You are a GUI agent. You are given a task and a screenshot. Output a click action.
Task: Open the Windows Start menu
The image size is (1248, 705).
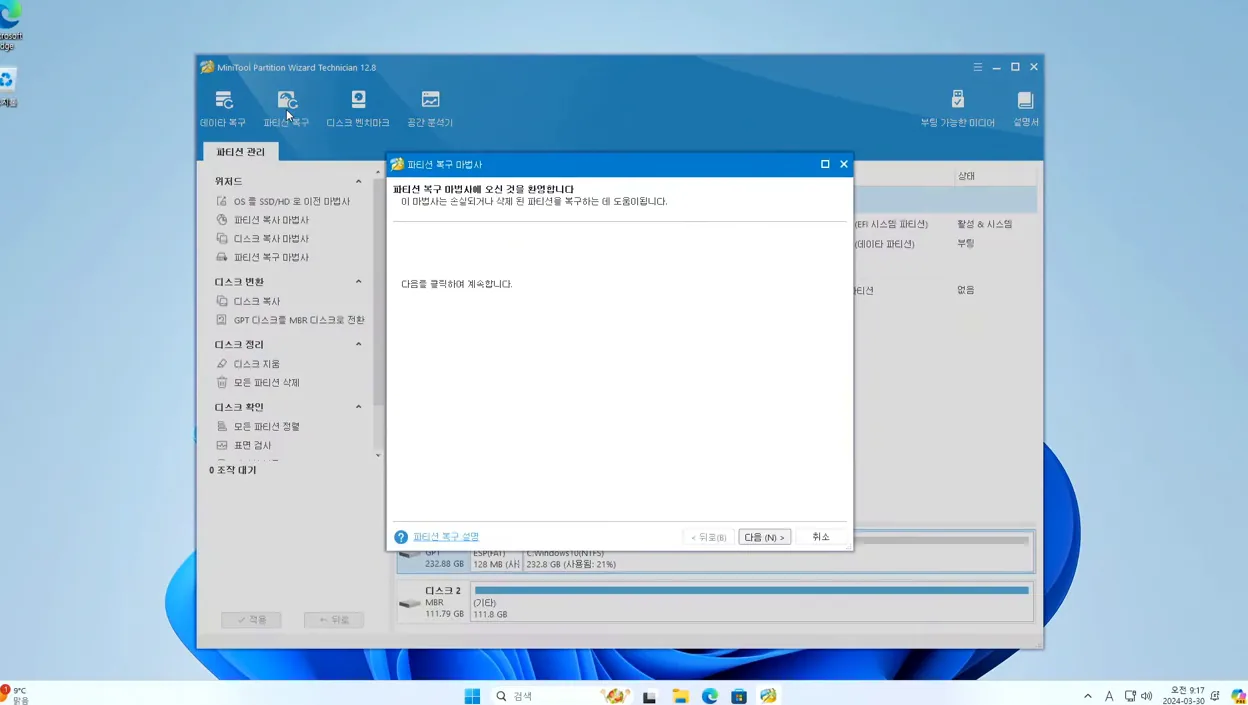tap(472, 696)
